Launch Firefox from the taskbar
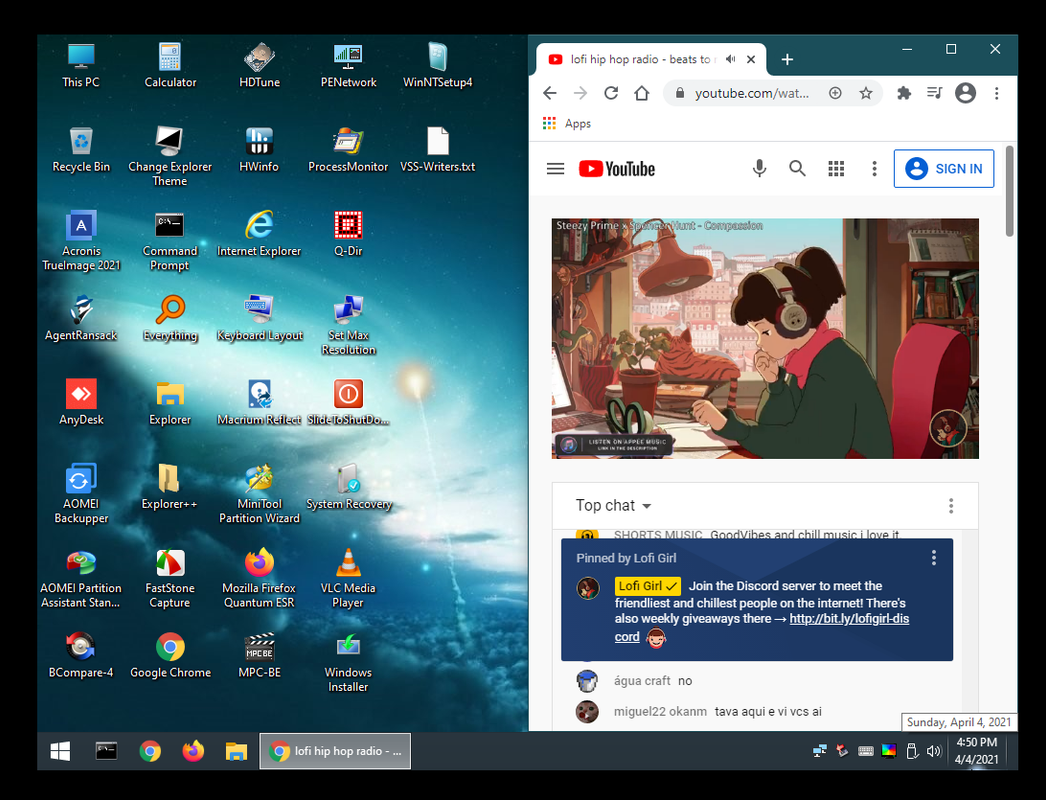1046x800 pixels. click(x=193, y=751)
